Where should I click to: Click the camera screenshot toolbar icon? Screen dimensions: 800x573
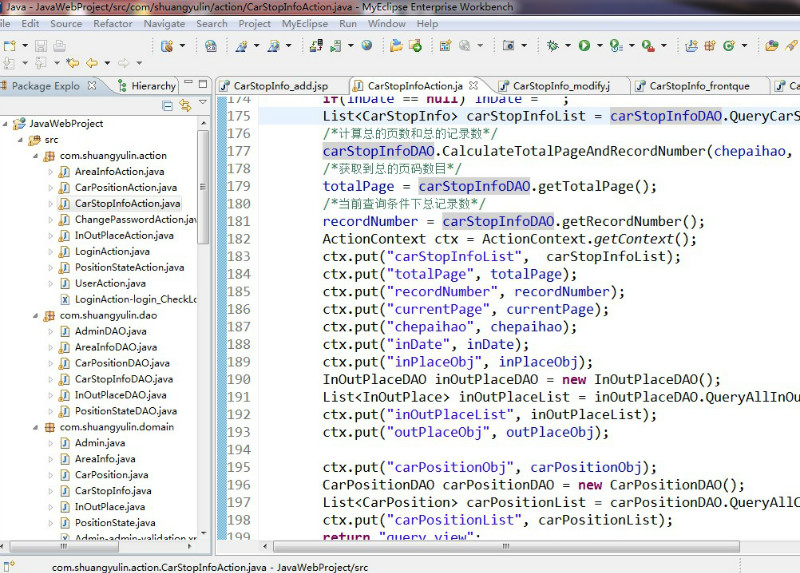(x=508, y=46)
